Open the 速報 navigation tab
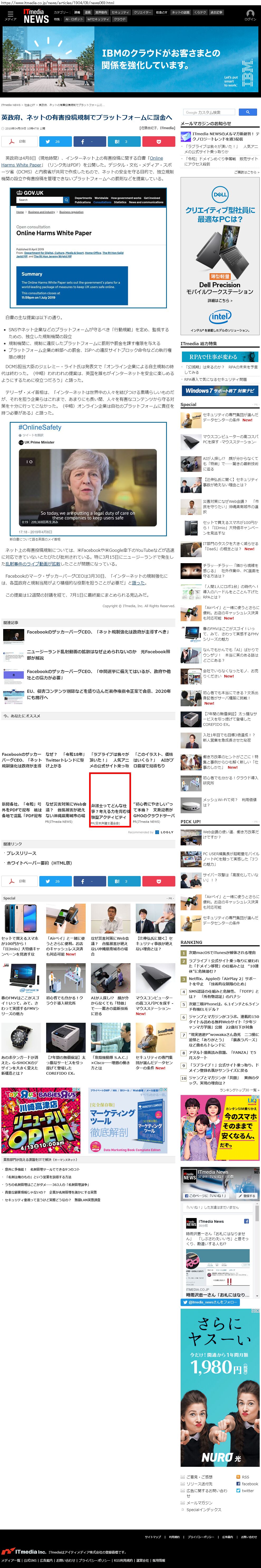Screen dimensions: 261x1568 click(77, 12)
